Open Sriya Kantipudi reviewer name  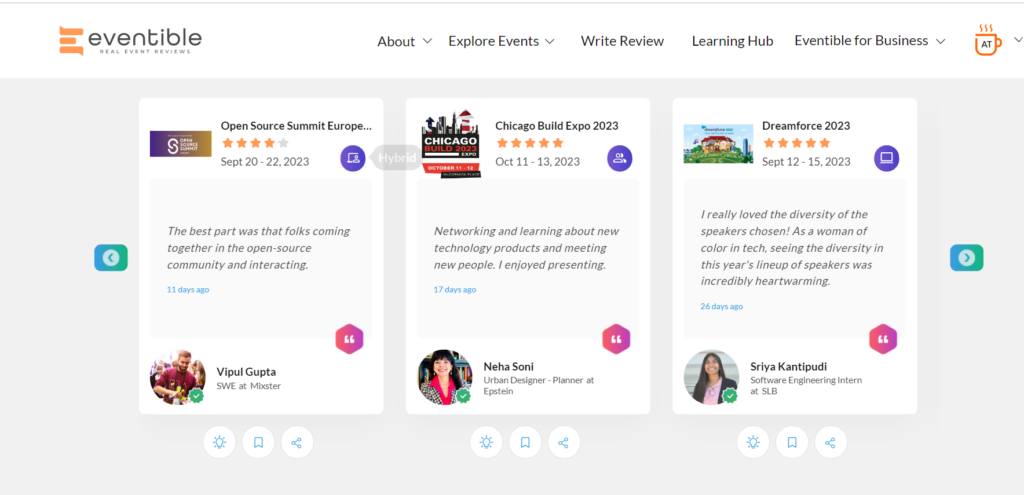788,366
